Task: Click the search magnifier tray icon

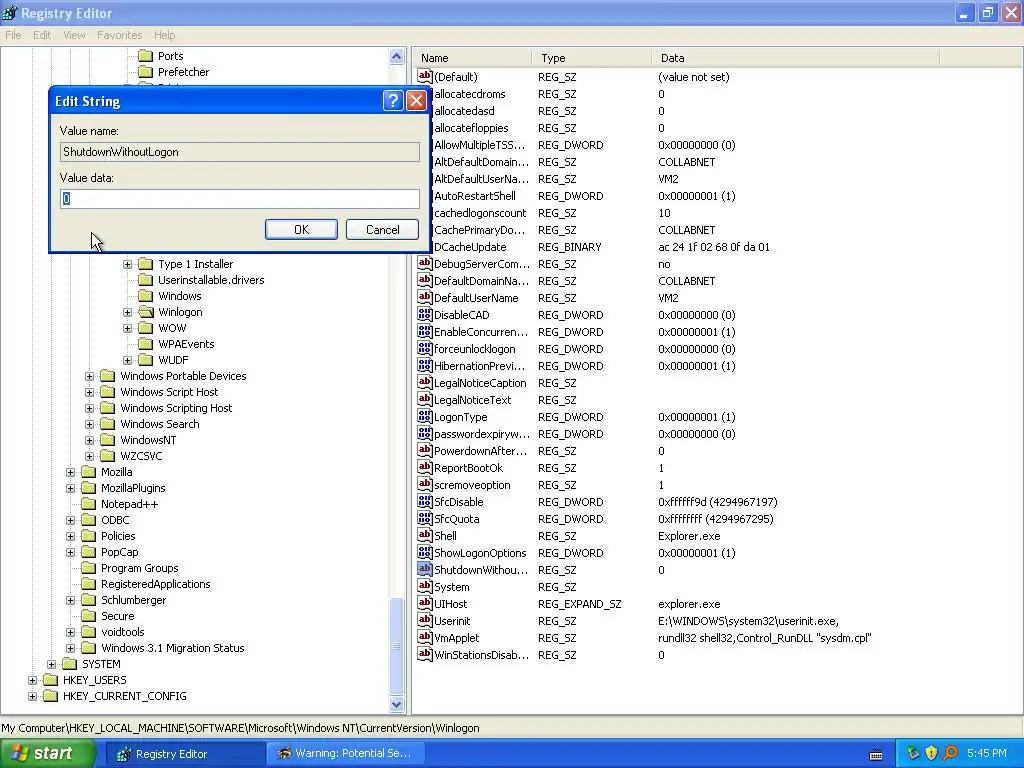Action: [950, 753]
